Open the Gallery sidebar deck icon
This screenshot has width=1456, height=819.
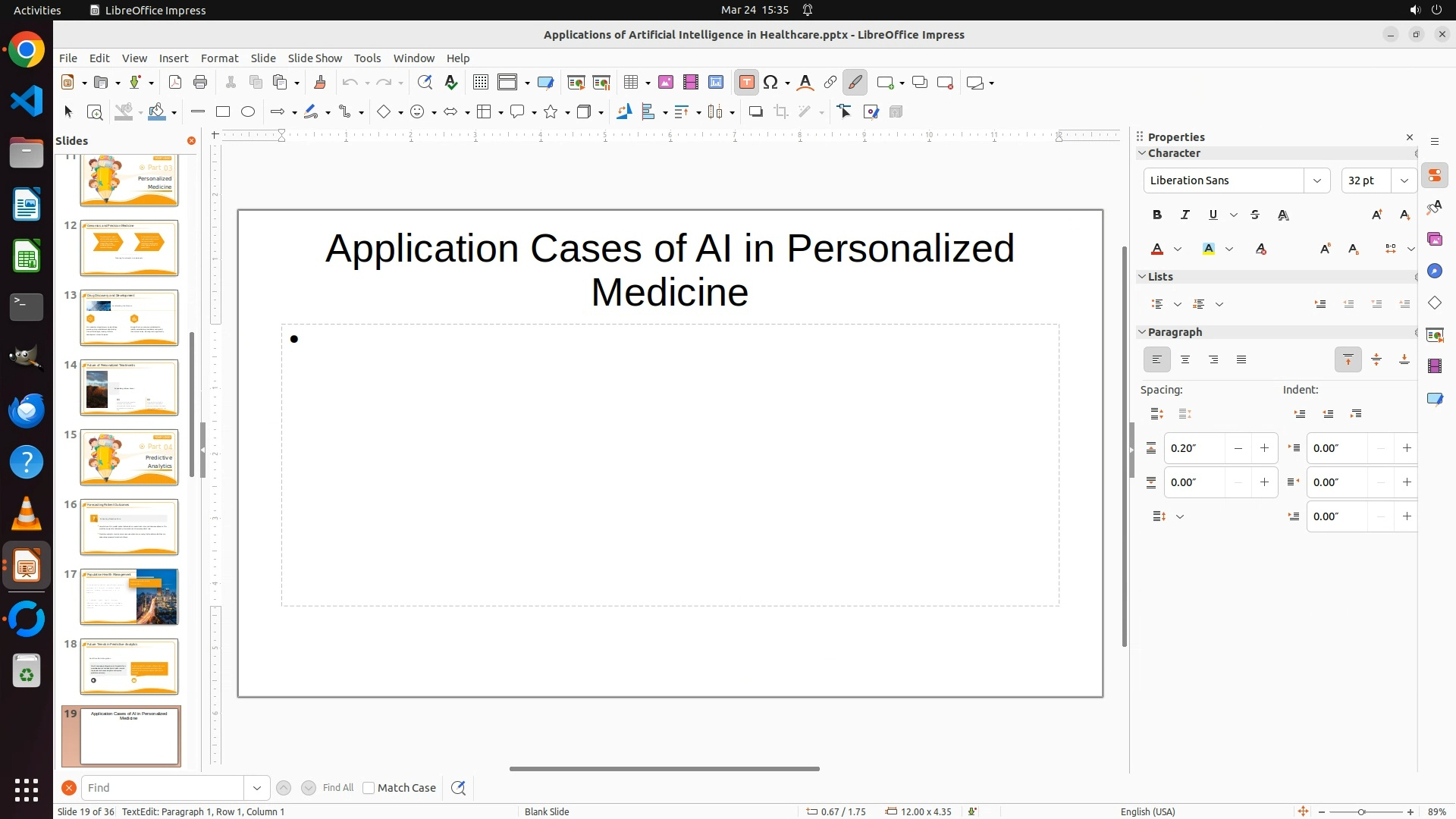1434,240
